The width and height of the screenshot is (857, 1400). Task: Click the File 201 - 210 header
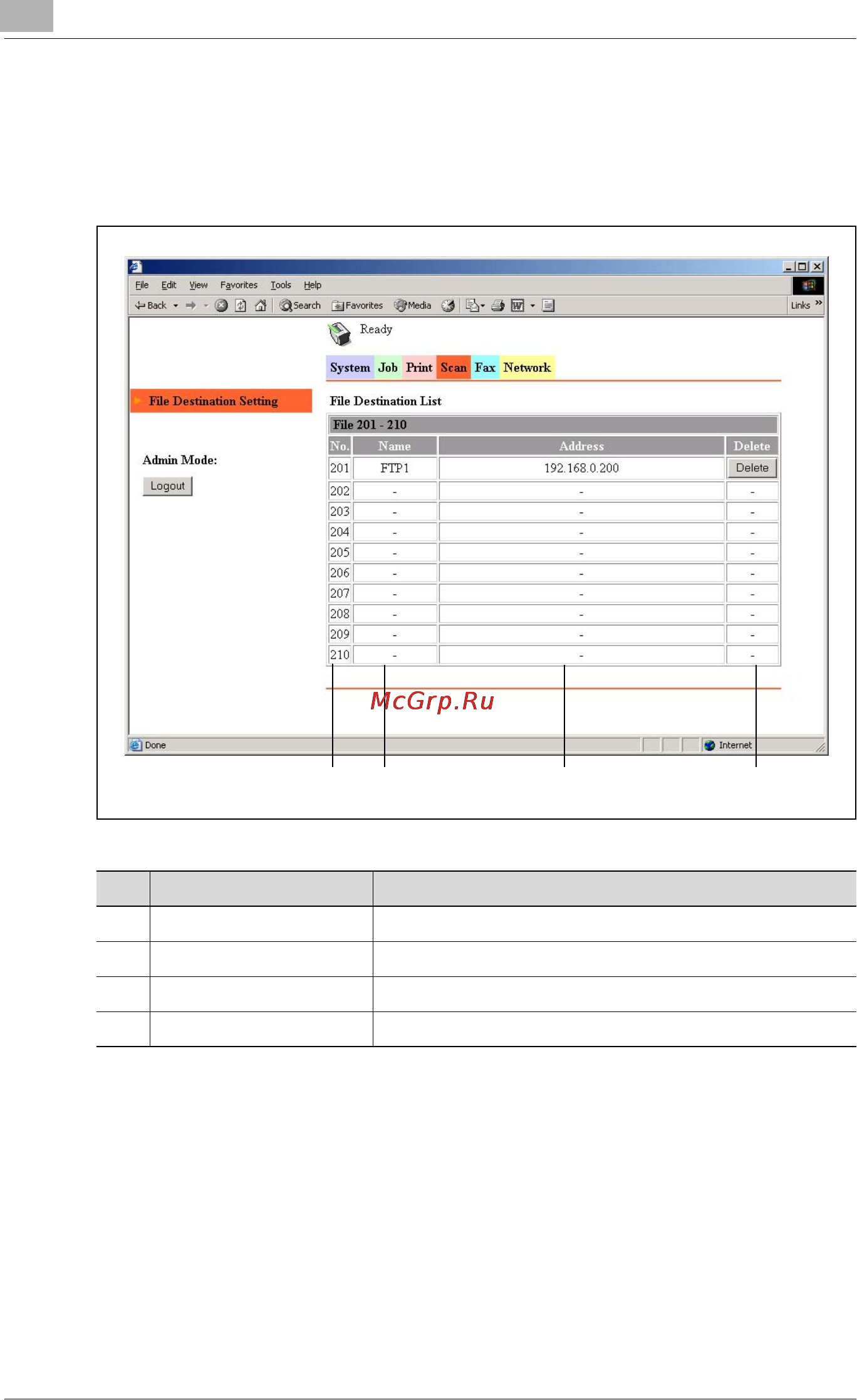pyautogui.click(x=553, y=425)
